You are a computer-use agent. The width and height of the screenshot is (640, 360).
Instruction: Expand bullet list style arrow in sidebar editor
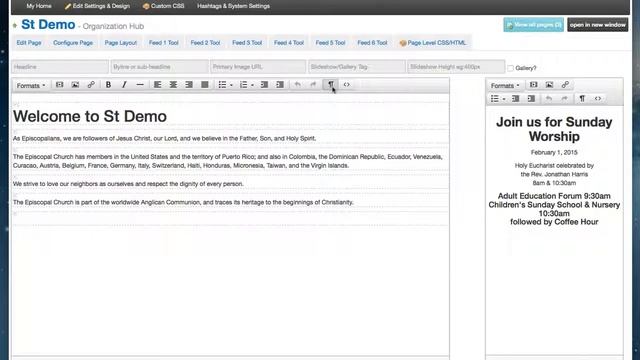click(x=504, y=99)
